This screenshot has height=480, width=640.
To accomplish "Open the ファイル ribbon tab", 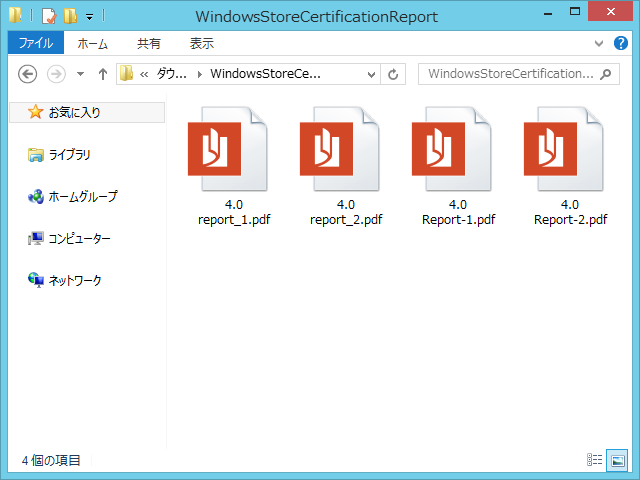I will [x=36, y=43].
